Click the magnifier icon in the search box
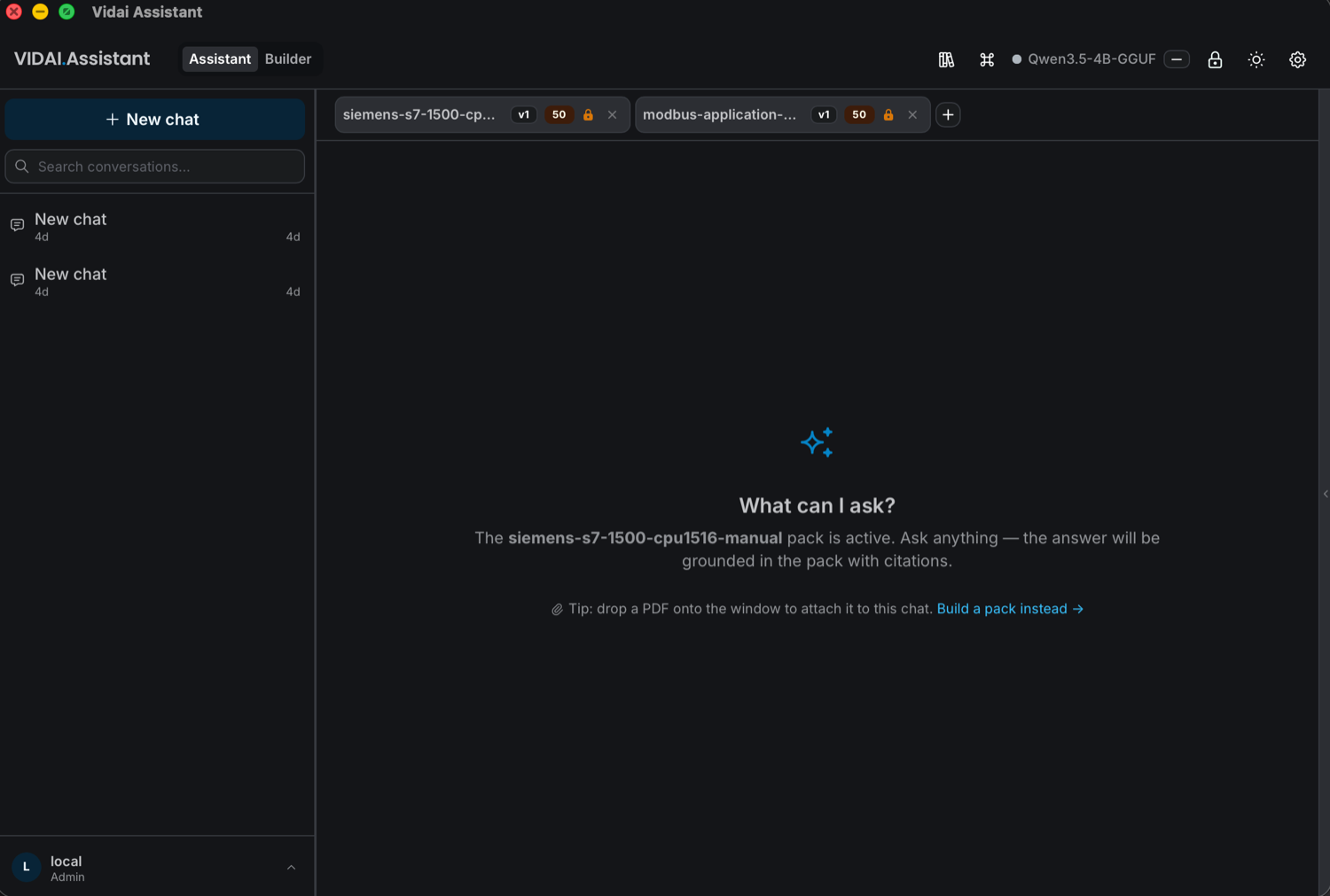Image resolution: width=1330 pixels, height=896 pixels. pyautogui.click(x=22, y=167)
